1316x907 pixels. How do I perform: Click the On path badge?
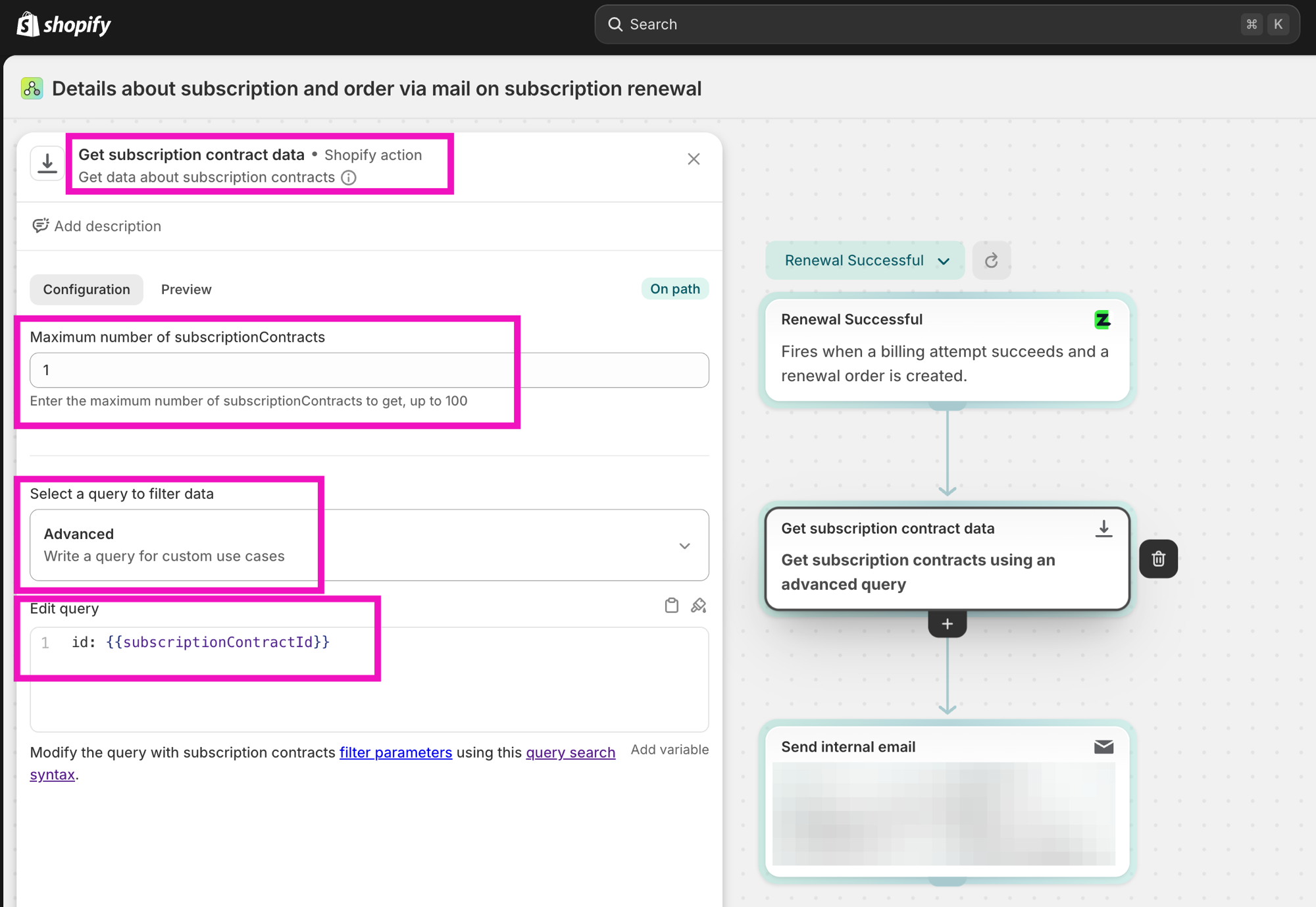(x=675, y=289)
